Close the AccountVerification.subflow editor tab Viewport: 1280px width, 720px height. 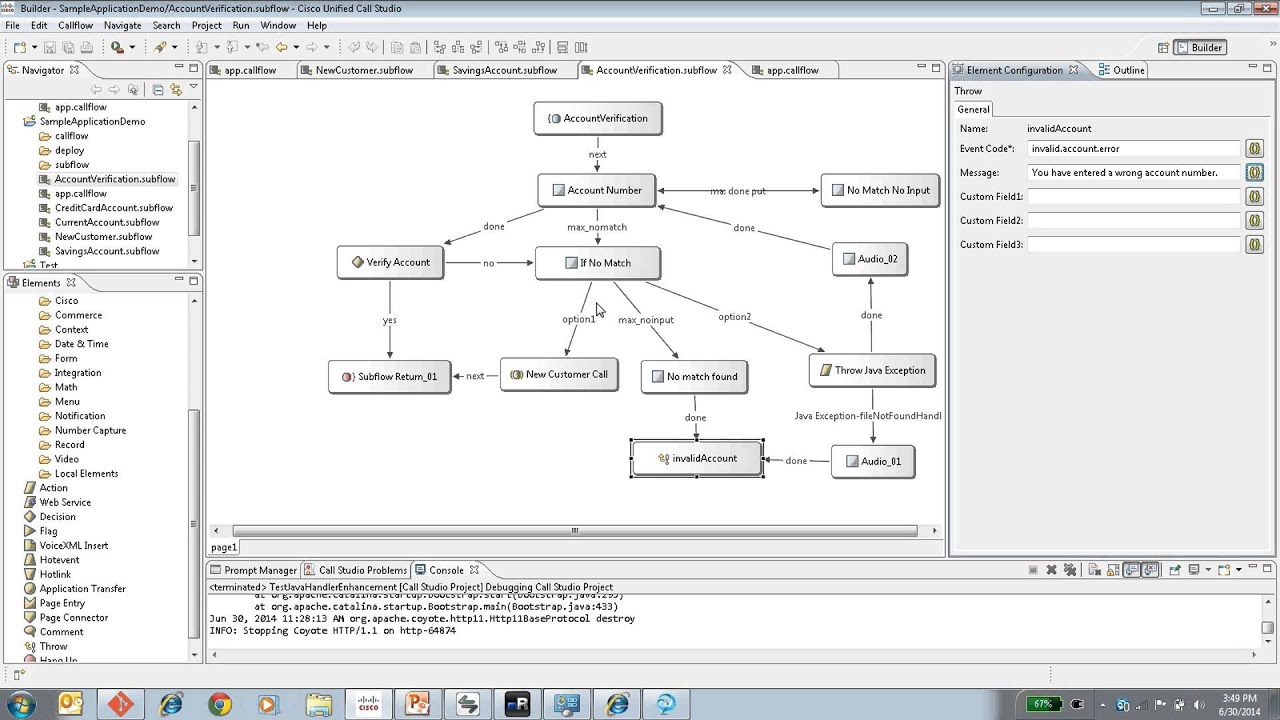coord(727,70)
